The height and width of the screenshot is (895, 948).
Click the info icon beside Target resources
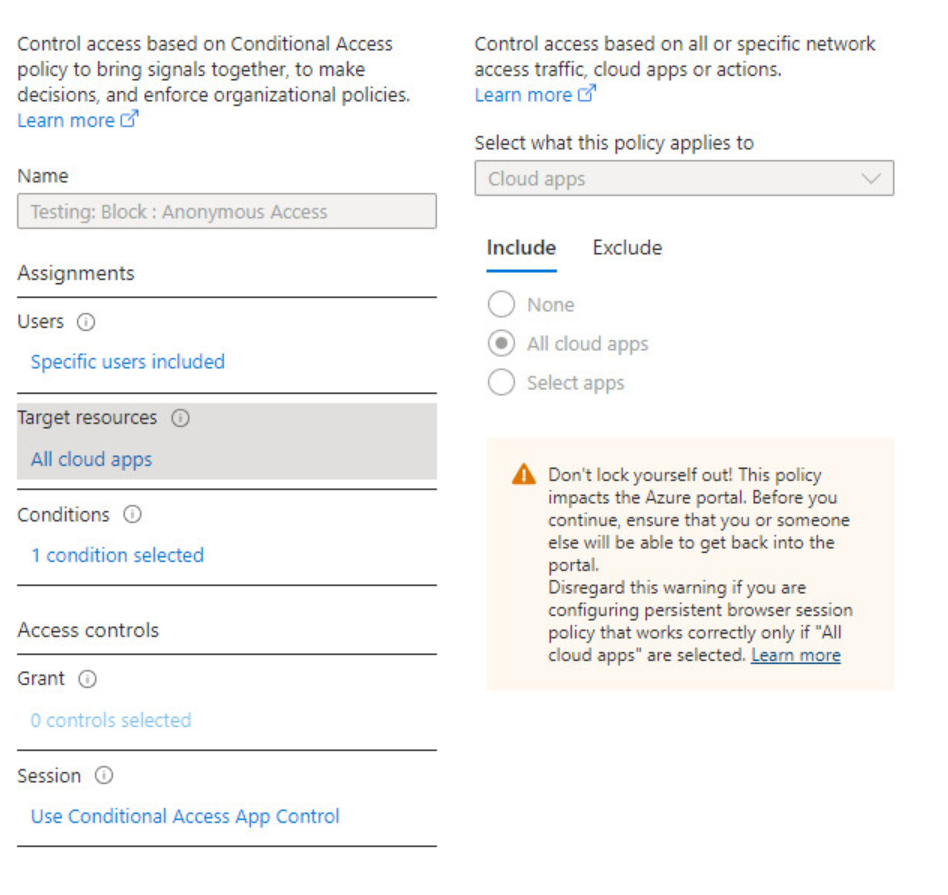click(180, 419)
